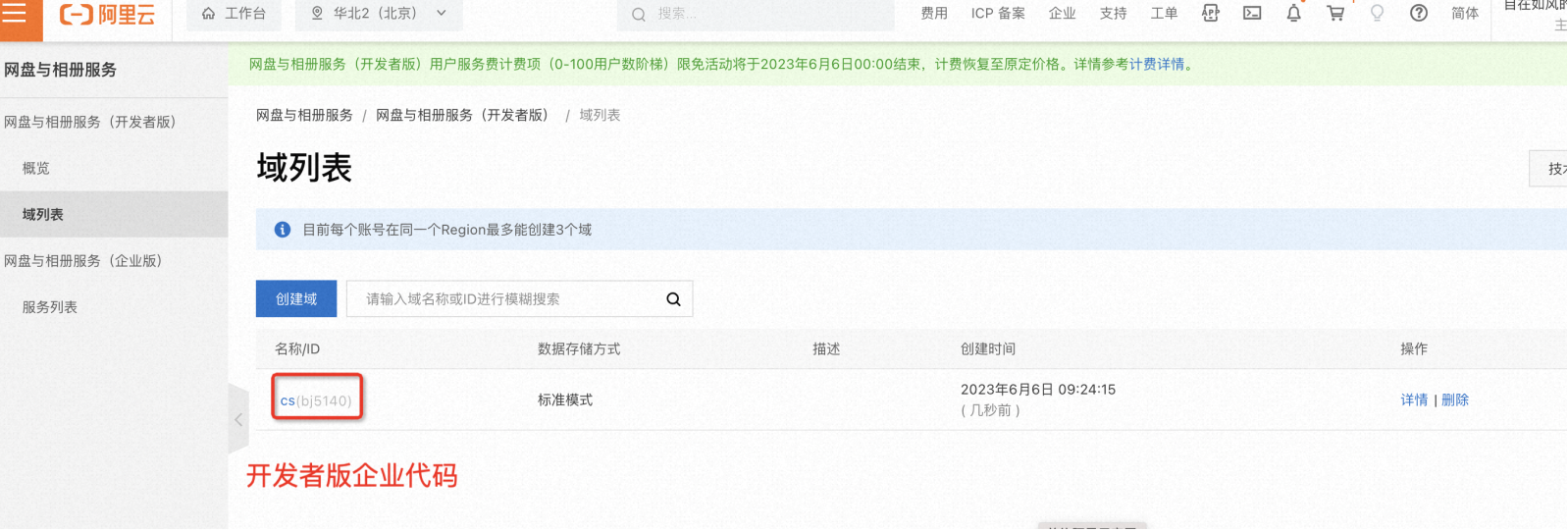This screenshot has width=1568, height=532.
Task: Open 详情 for the cs domain
Action: (1414, 399)
